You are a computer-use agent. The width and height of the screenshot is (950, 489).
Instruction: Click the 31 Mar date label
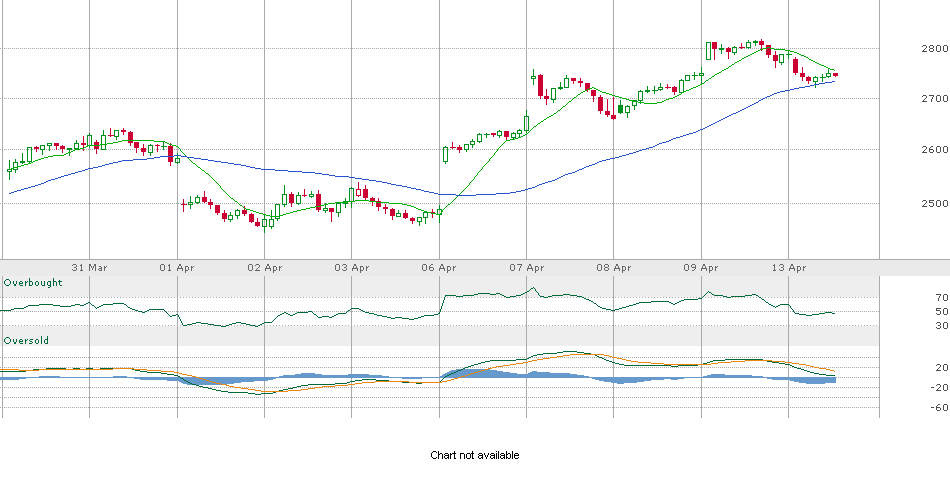(x=90, y=267)
